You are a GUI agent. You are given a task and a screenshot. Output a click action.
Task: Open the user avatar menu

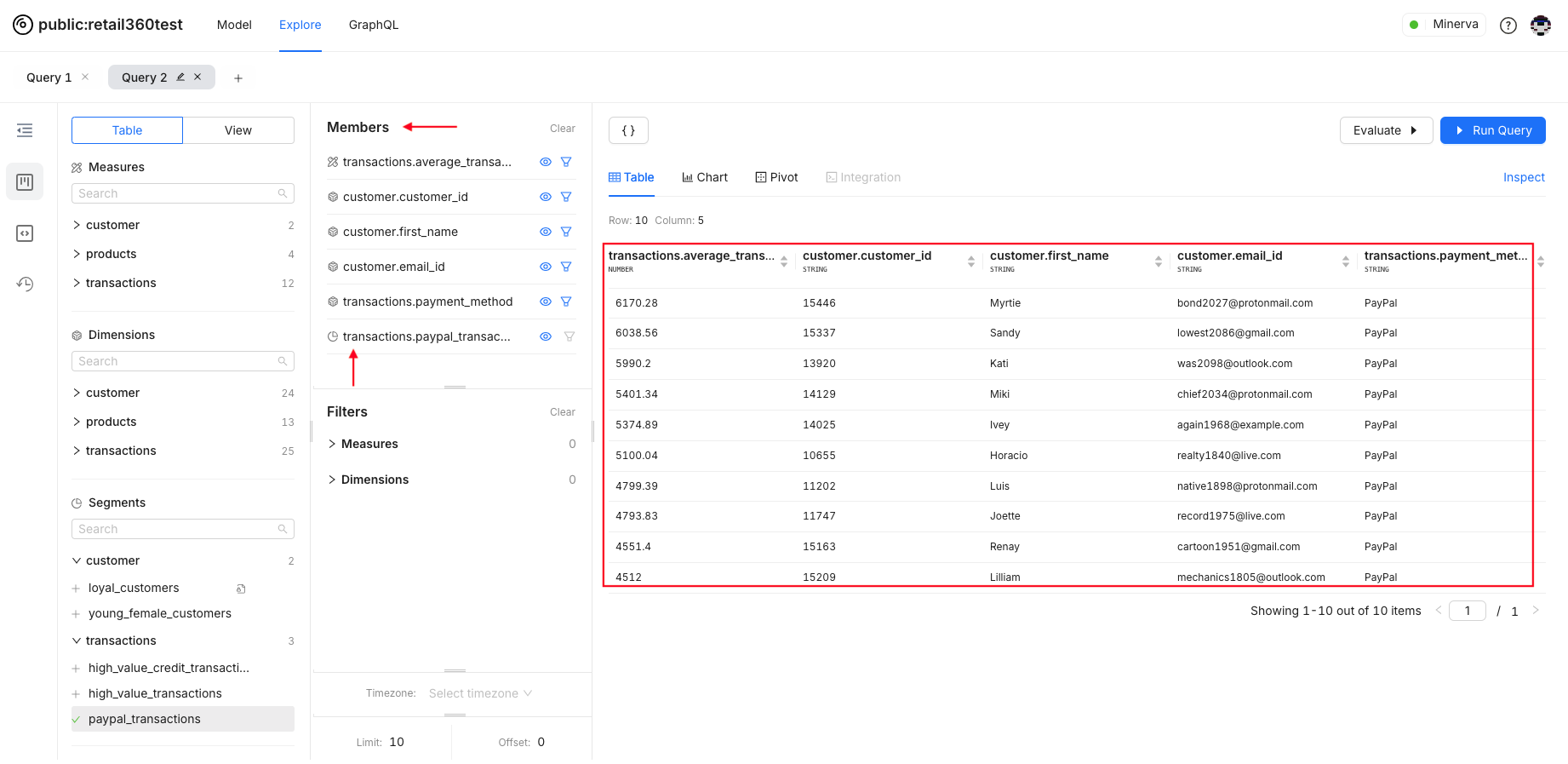1541,26
